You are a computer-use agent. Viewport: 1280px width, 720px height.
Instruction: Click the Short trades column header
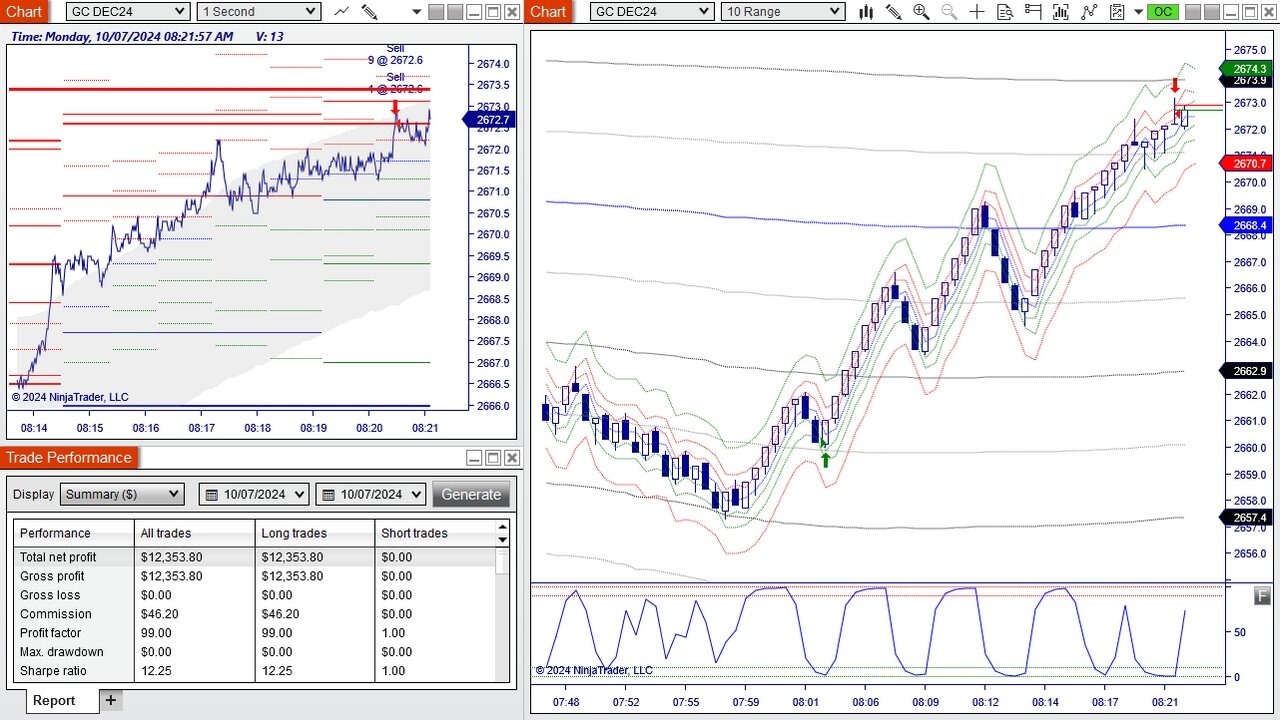click(435, 533)
